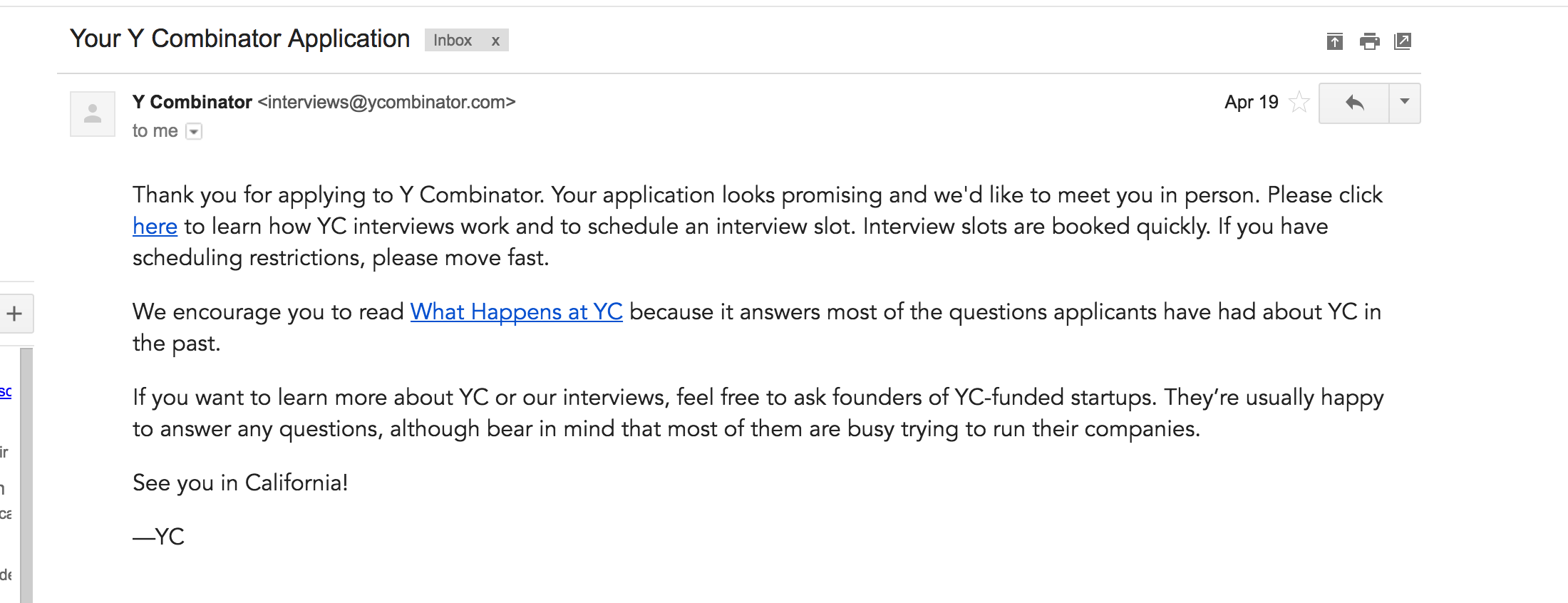Screen dimensions: 1568x603
Task: Show details dropdown next to 'to me'
Action: click(x=194, y=131)
